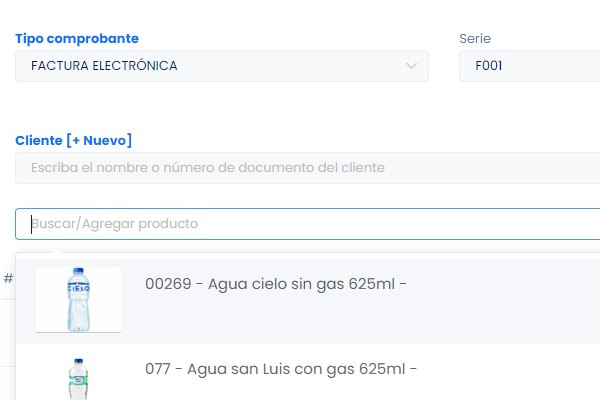Screen dimensions: 600x400
Task: Select the FACTURA ELECTRÓNICA selected value text
Action: [104, 66]
